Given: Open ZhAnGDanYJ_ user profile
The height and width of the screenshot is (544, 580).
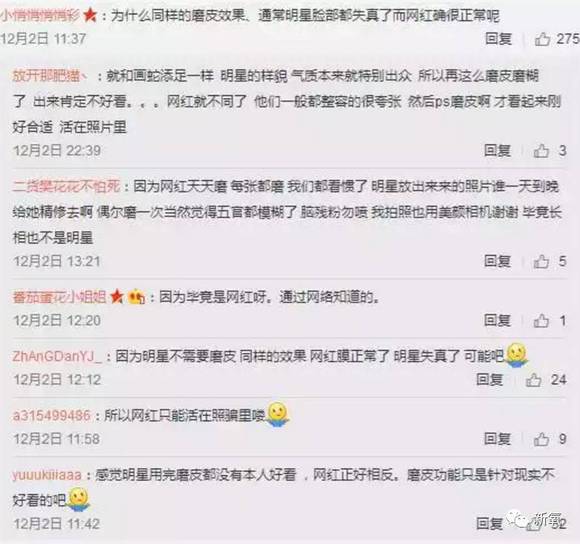Looking at the screenshot, I should (x=57, y=357).
